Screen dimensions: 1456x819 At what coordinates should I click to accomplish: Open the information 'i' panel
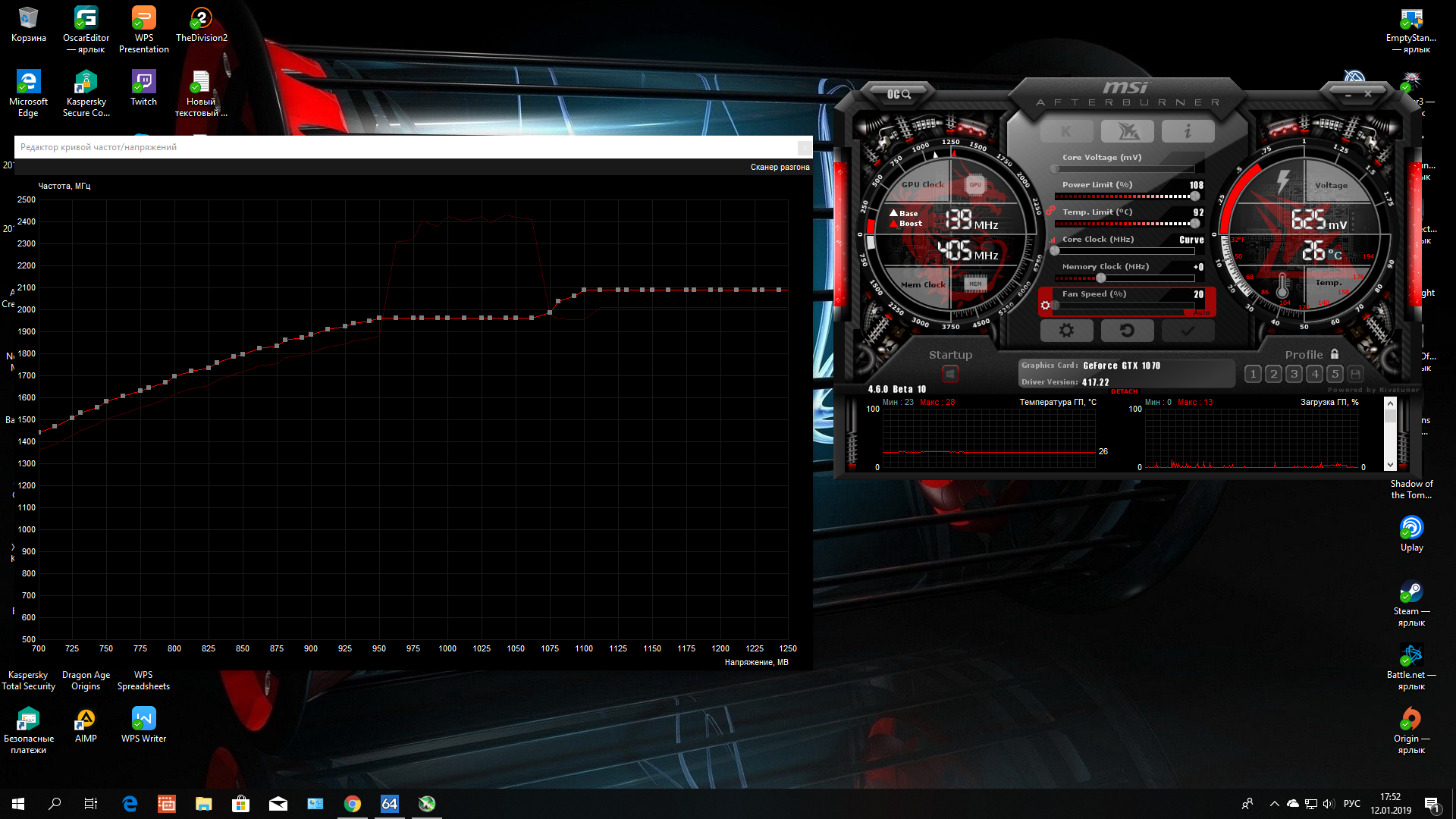(x=1188, y=132)
